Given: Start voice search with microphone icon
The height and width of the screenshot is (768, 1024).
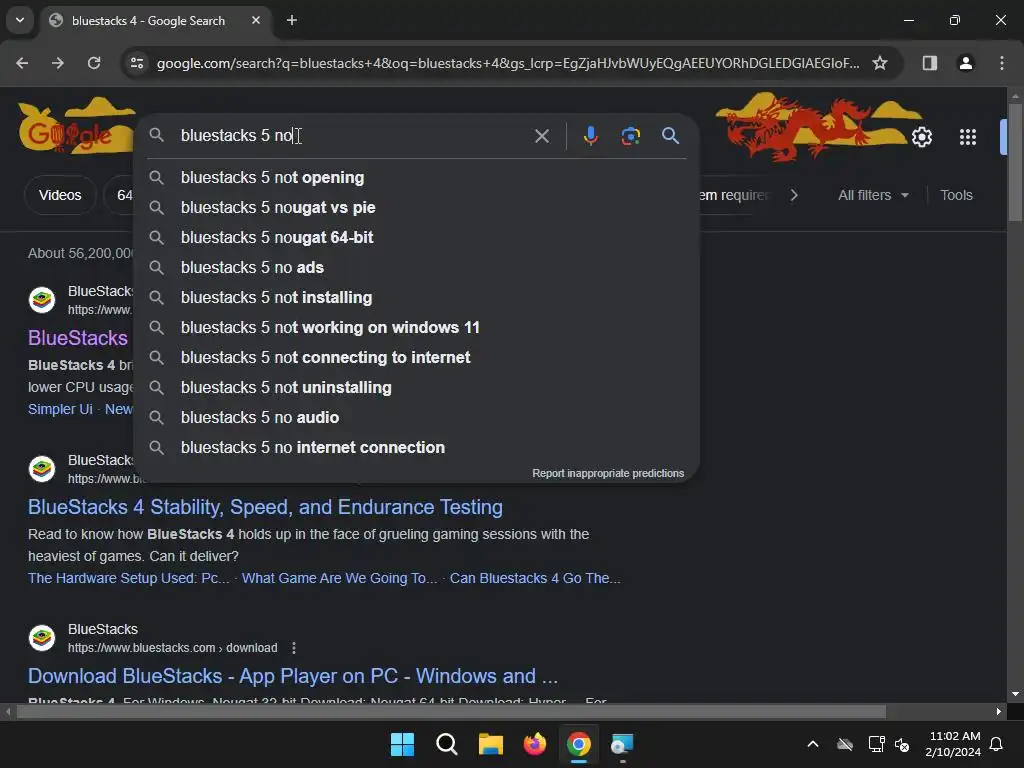Looking at the screenshot, I should [x=590, y=136].
